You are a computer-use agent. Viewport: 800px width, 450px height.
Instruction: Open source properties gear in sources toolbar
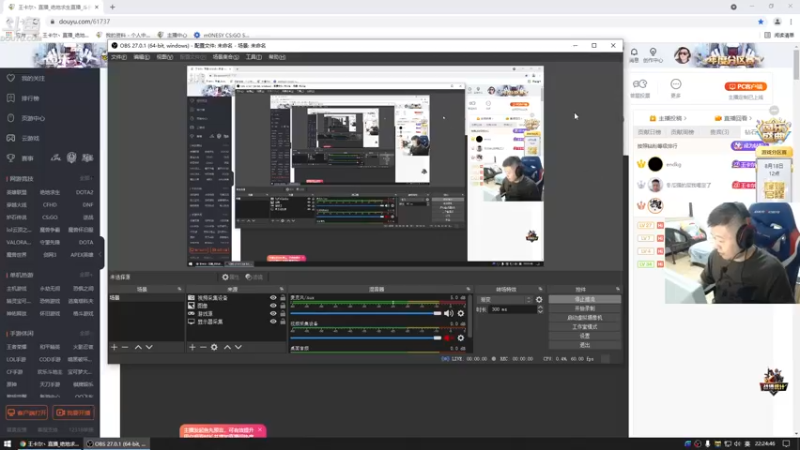(214, 347)
